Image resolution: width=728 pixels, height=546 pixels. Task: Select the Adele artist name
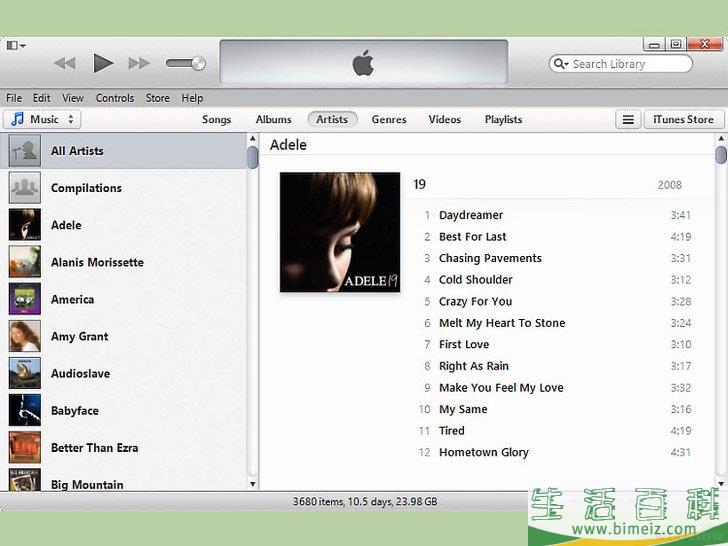[x=66, y=225]
